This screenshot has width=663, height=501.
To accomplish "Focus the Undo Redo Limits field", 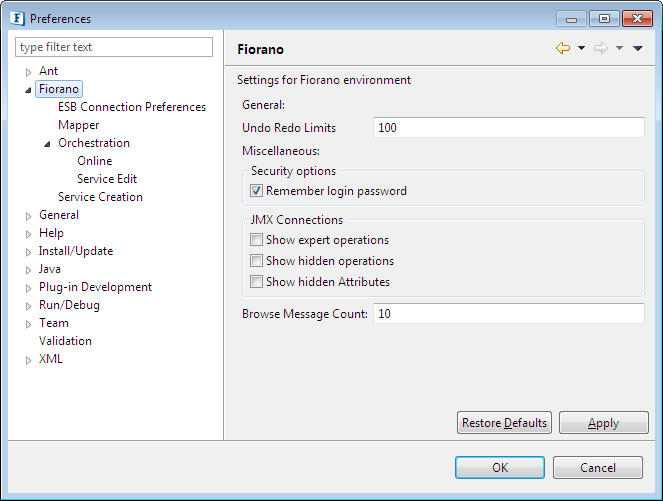I will 509,128.
